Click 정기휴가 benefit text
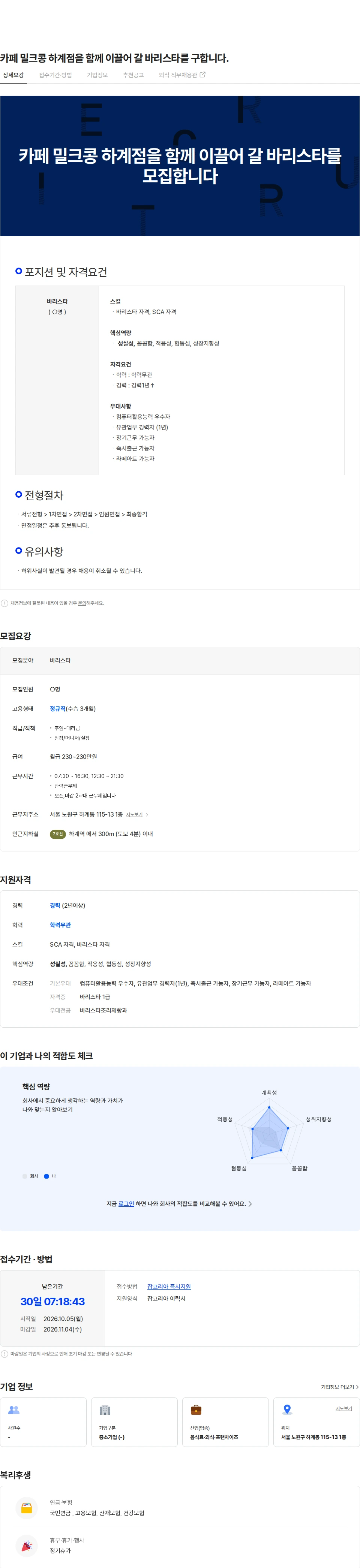 60,1550
